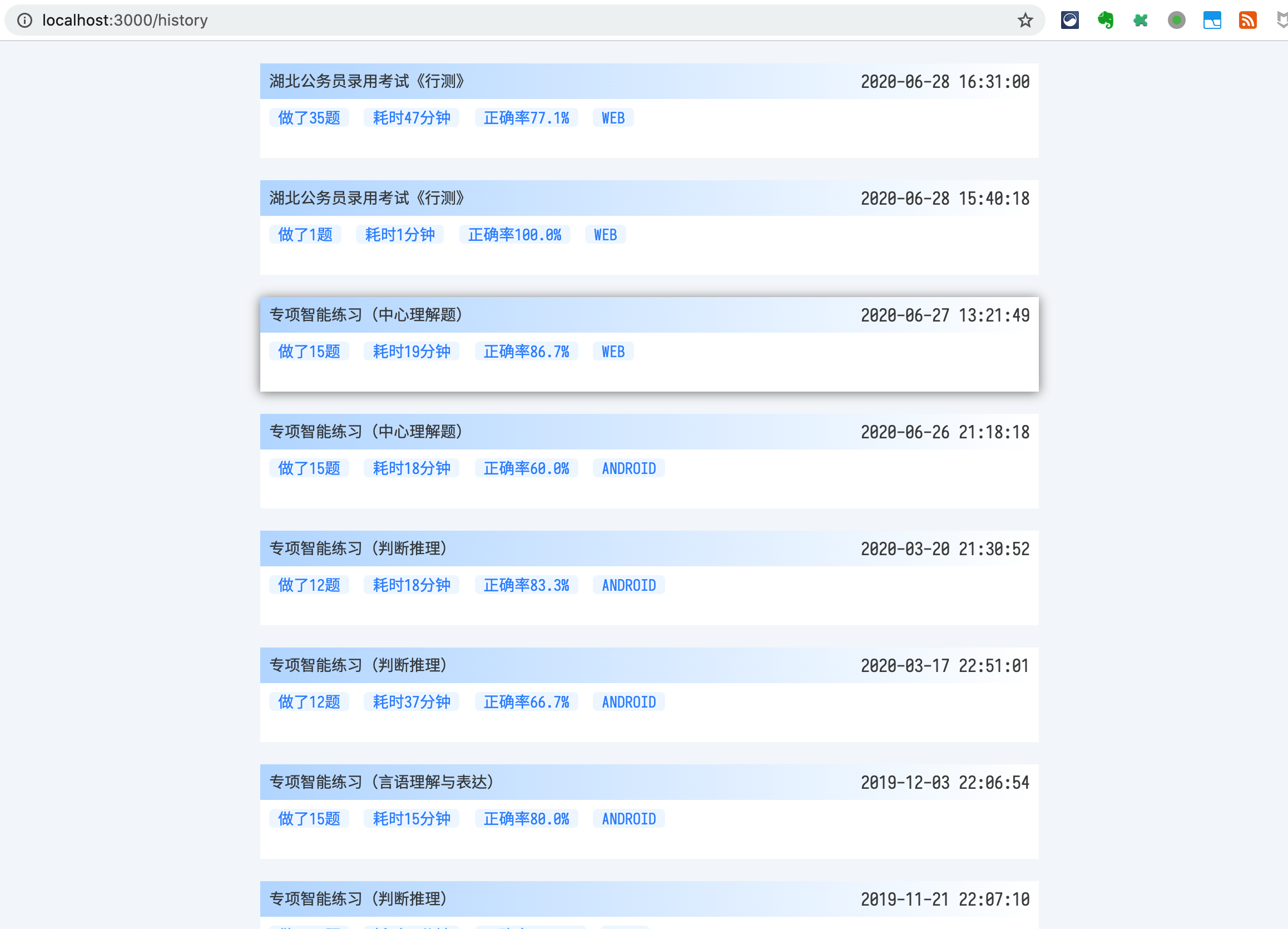Select the 湖北公务员录用考试《行测》title at top
Image resolution: width=1288 pixels, height=929 pixels.
(366, 81)
